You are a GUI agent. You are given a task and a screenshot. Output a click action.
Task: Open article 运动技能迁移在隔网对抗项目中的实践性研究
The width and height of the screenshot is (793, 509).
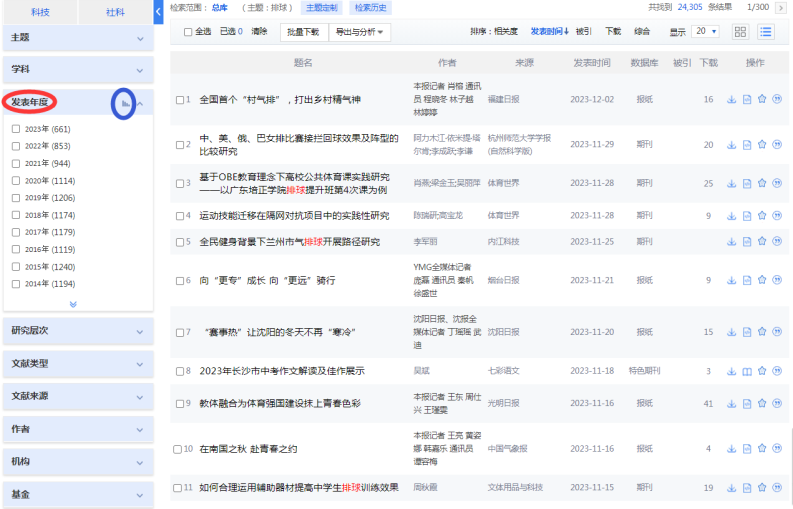tap(294, 216)
